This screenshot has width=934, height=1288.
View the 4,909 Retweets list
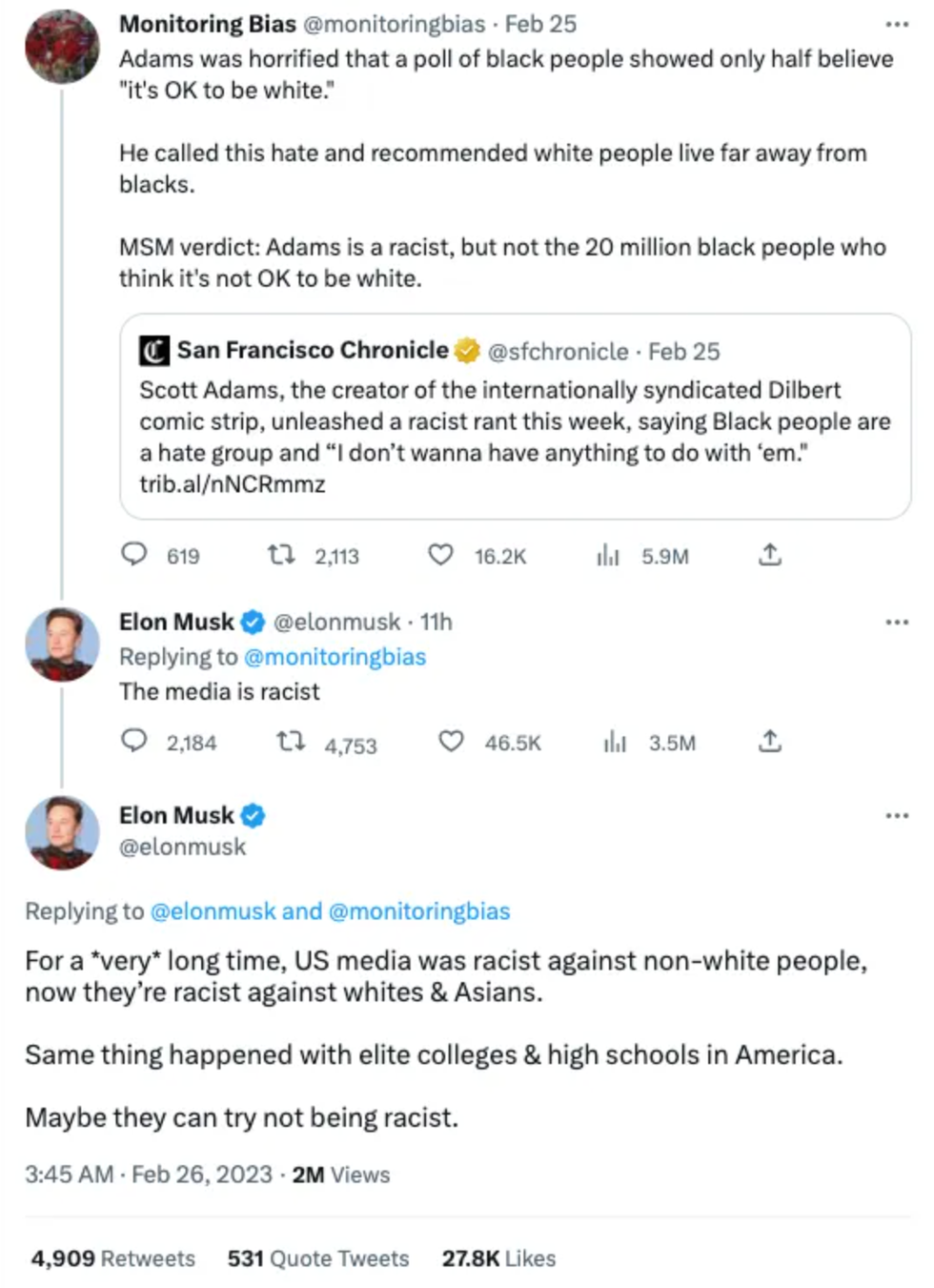pyautogui.click(x=112, y=1258)
